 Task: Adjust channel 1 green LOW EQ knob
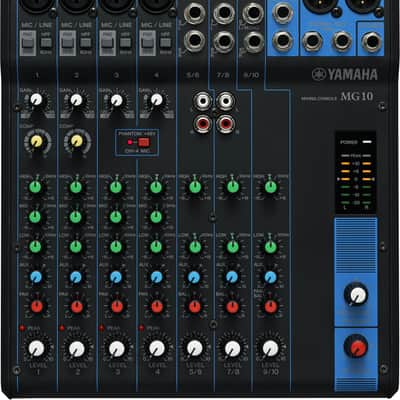[x=35, y=247]
